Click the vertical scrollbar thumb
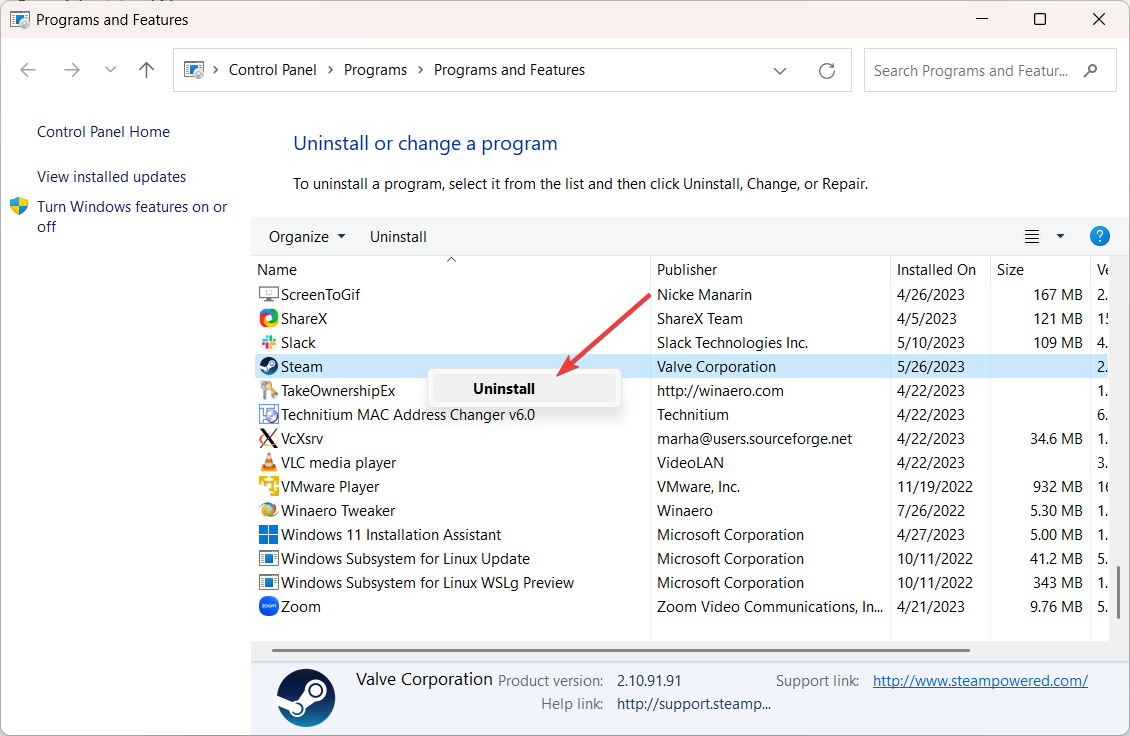 click(x=1118, y=592)
